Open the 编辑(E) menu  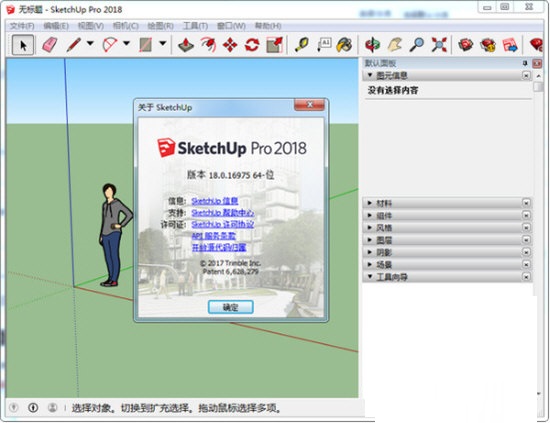(x=56, y=26)
